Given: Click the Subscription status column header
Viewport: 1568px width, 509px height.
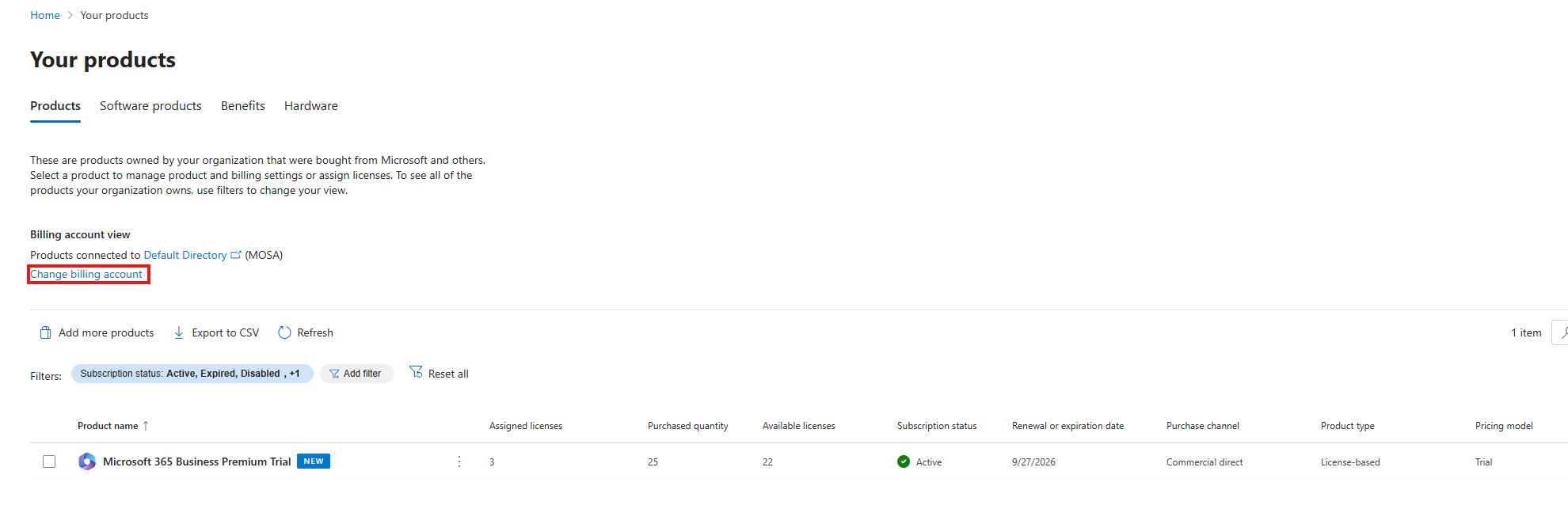Looking at the screenshot, I should [x=937, y=426].
